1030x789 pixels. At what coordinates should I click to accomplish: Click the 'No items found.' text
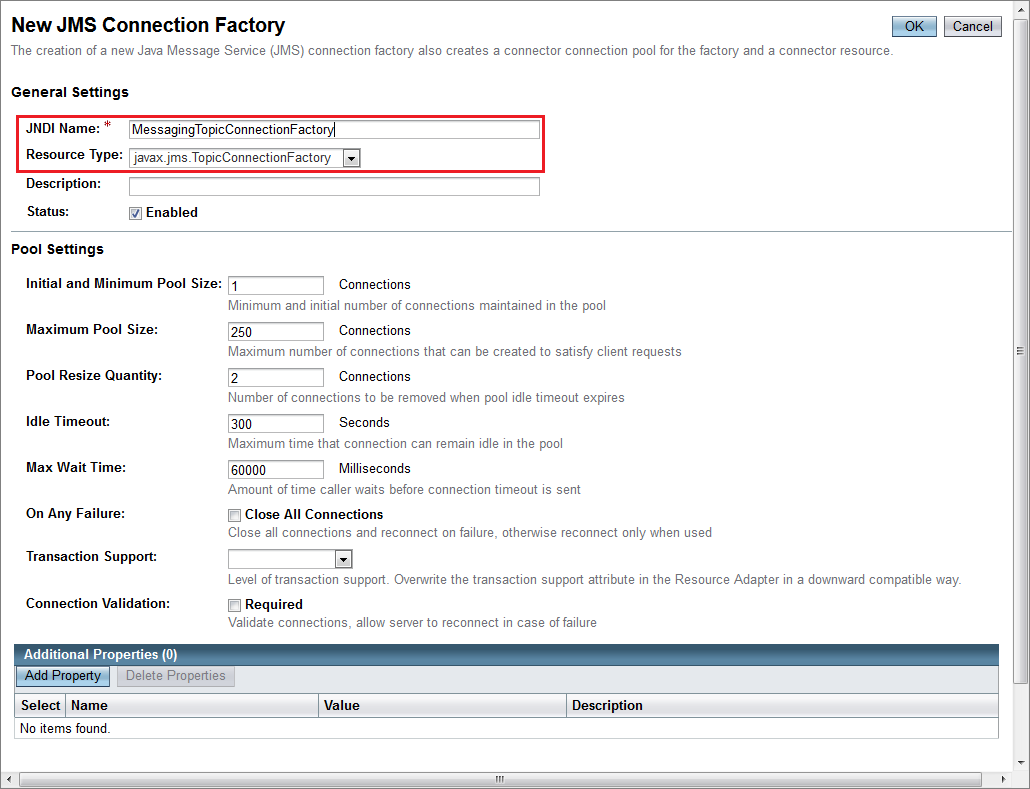pos(65,729)
